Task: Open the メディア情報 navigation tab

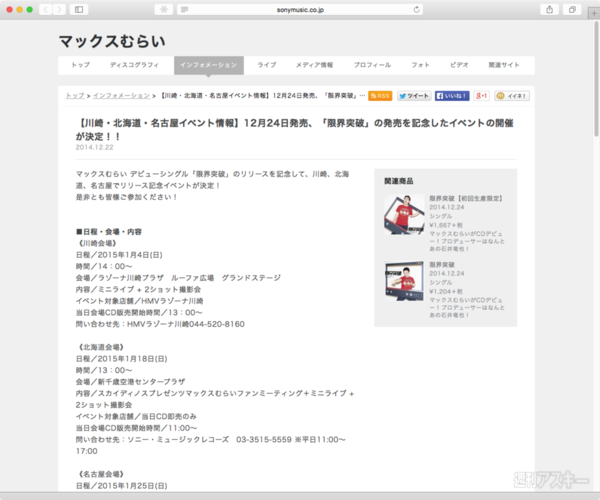Action: (x=314, y=65)
